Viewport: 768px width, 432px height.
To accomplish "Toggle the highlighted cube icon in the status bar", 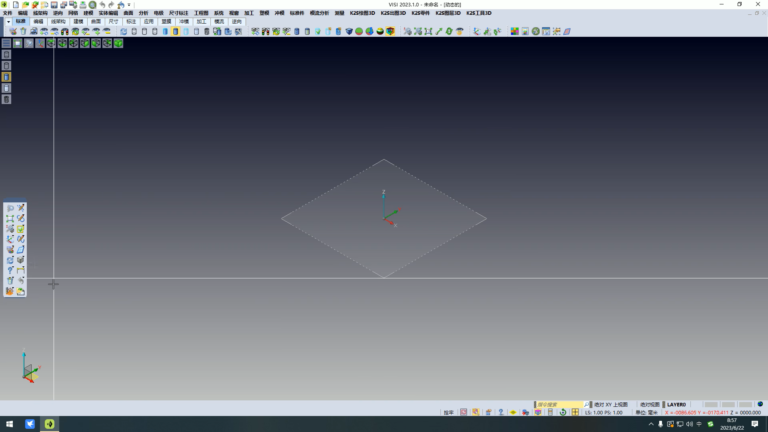I will click(x=538, y=412).
